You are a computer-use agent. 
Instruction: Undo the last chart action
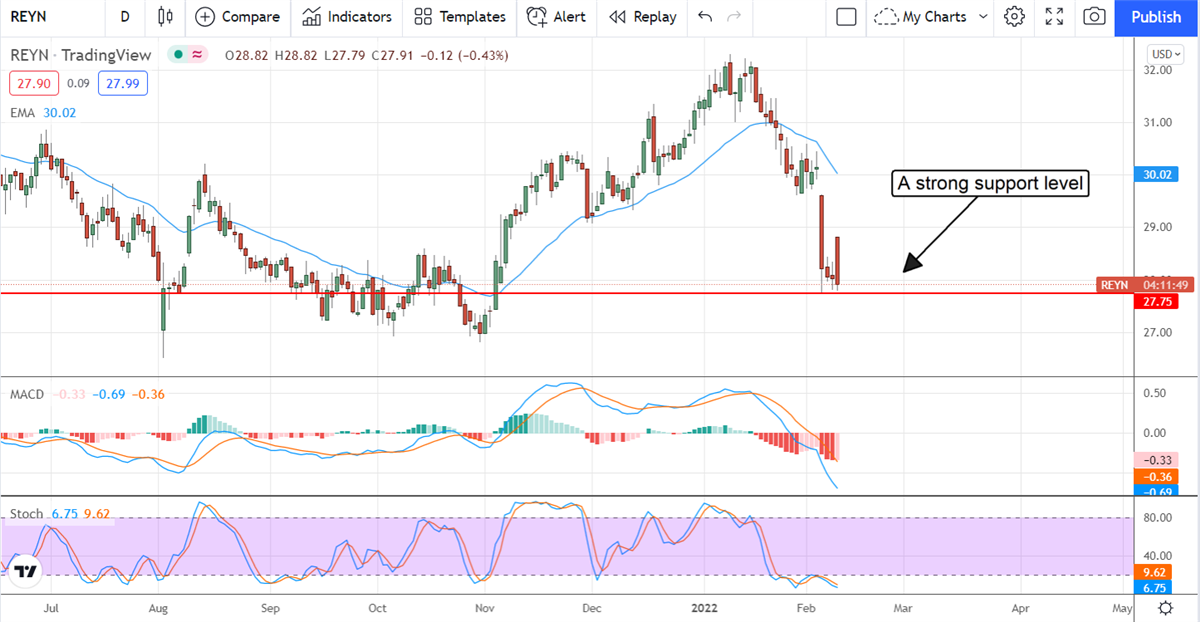pos(705,17)
